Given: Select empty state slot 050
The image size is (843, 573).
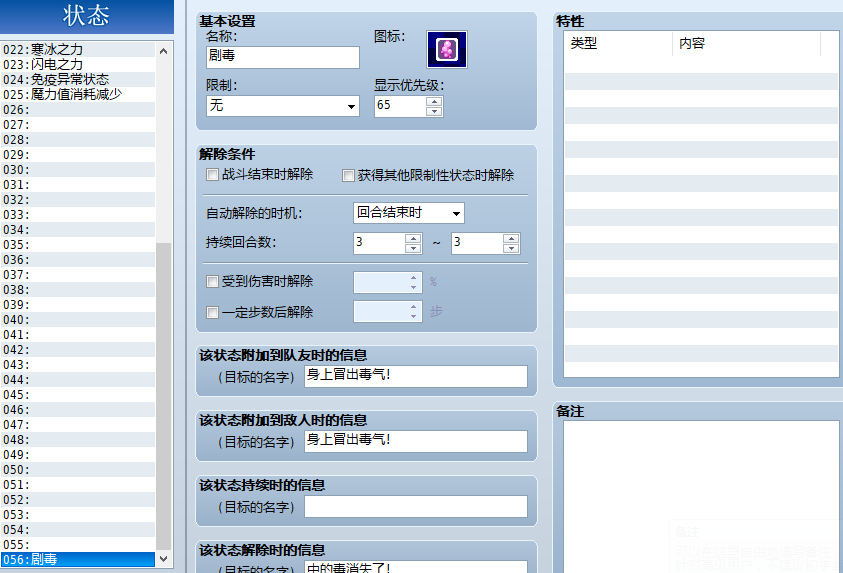Looking at the screenshot, I should click(78, 470).
